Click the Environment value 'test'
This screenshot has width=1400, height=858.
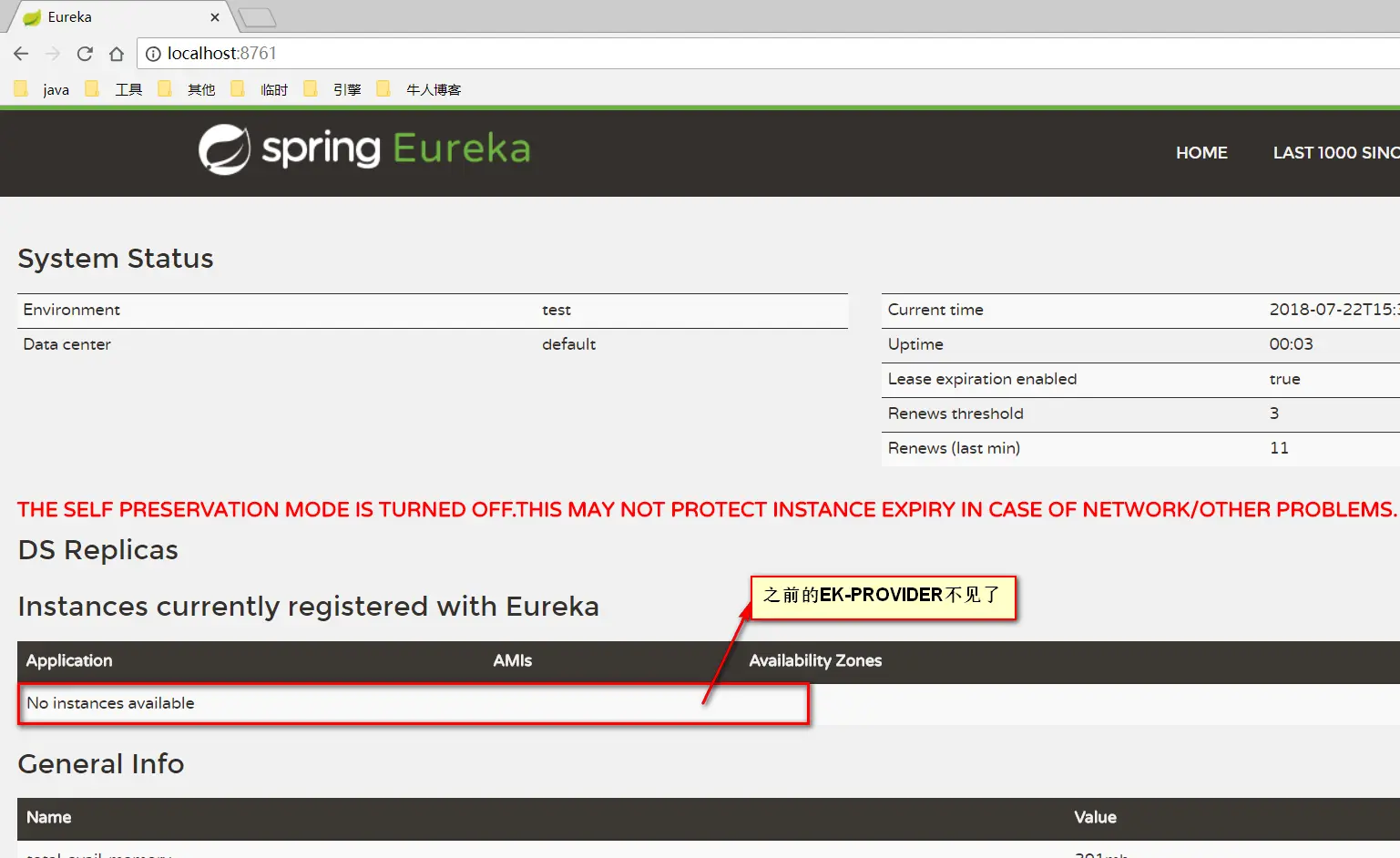click(557, 310)
